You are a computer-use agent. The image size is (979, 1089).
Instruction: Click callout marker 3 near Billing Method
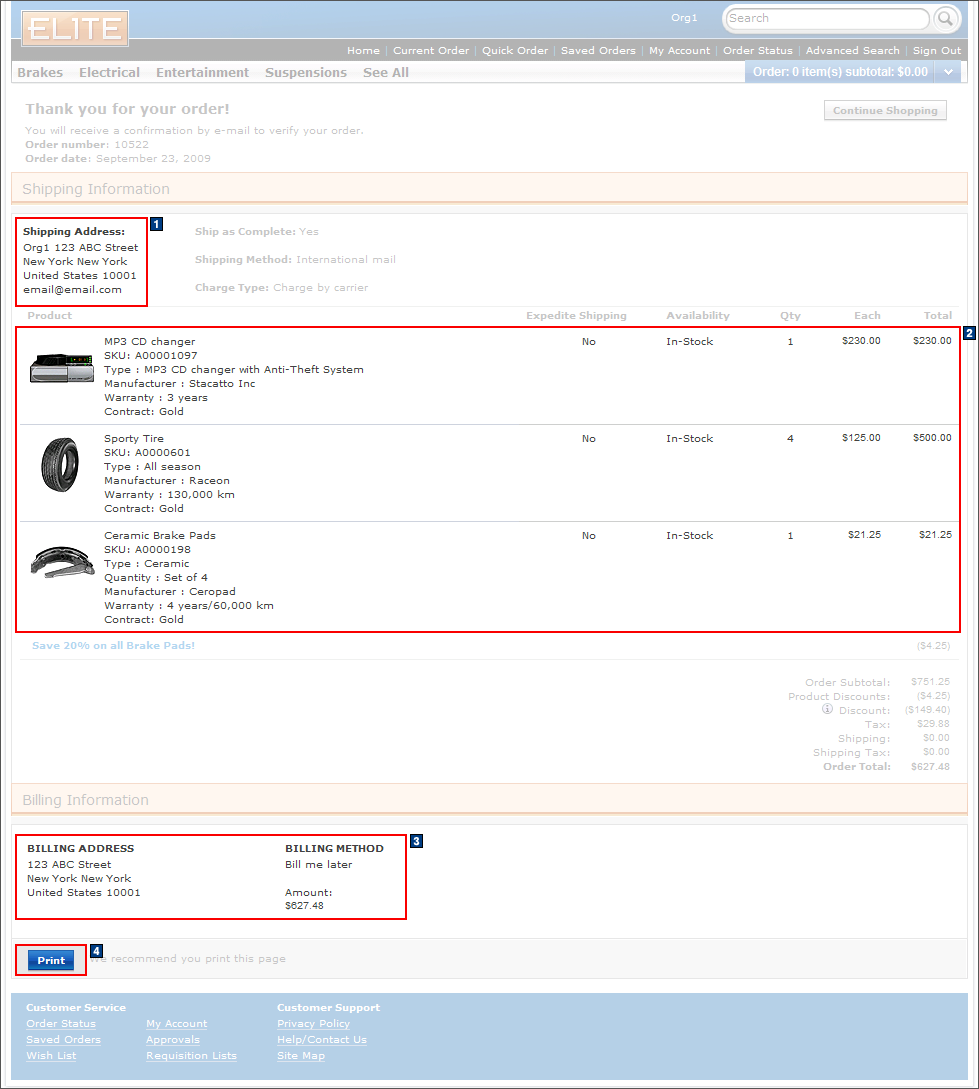(x=416, y=841)
